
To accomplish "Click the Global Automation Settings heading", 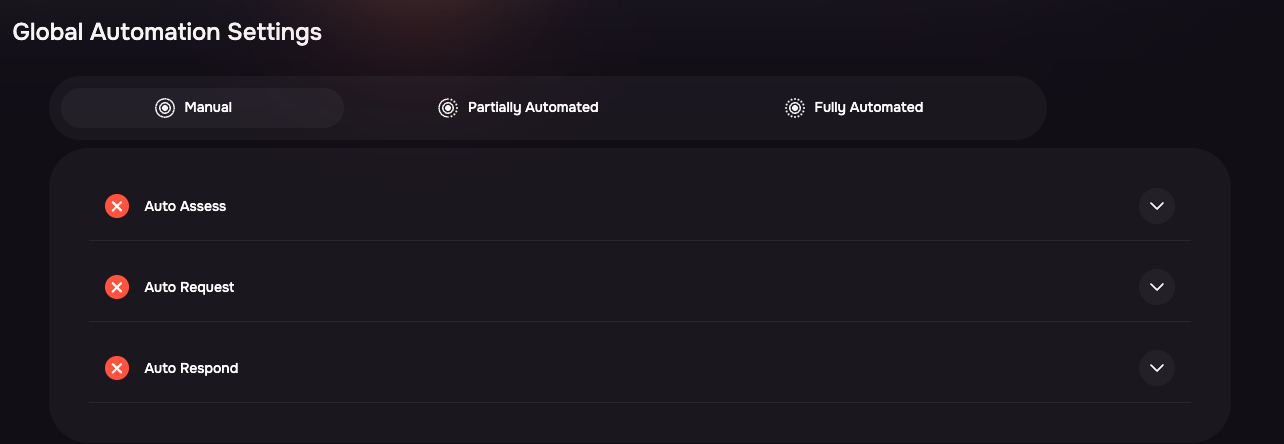I will click(167, 32).
